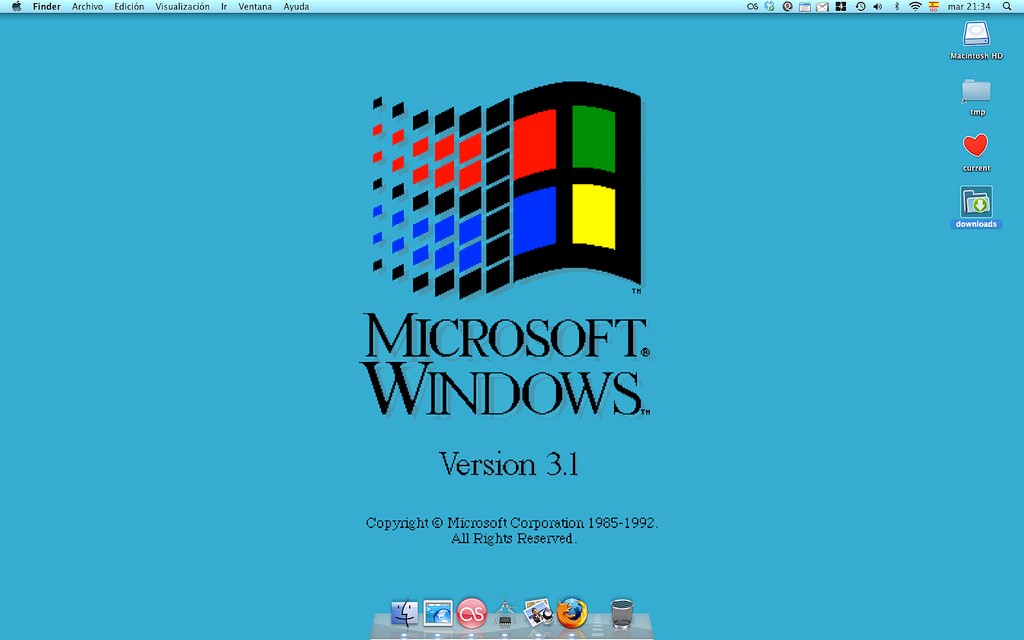This screenshot has width=1024, height=640.
Task: Open Spotlight search magnifier
Action: point(1007,7)
